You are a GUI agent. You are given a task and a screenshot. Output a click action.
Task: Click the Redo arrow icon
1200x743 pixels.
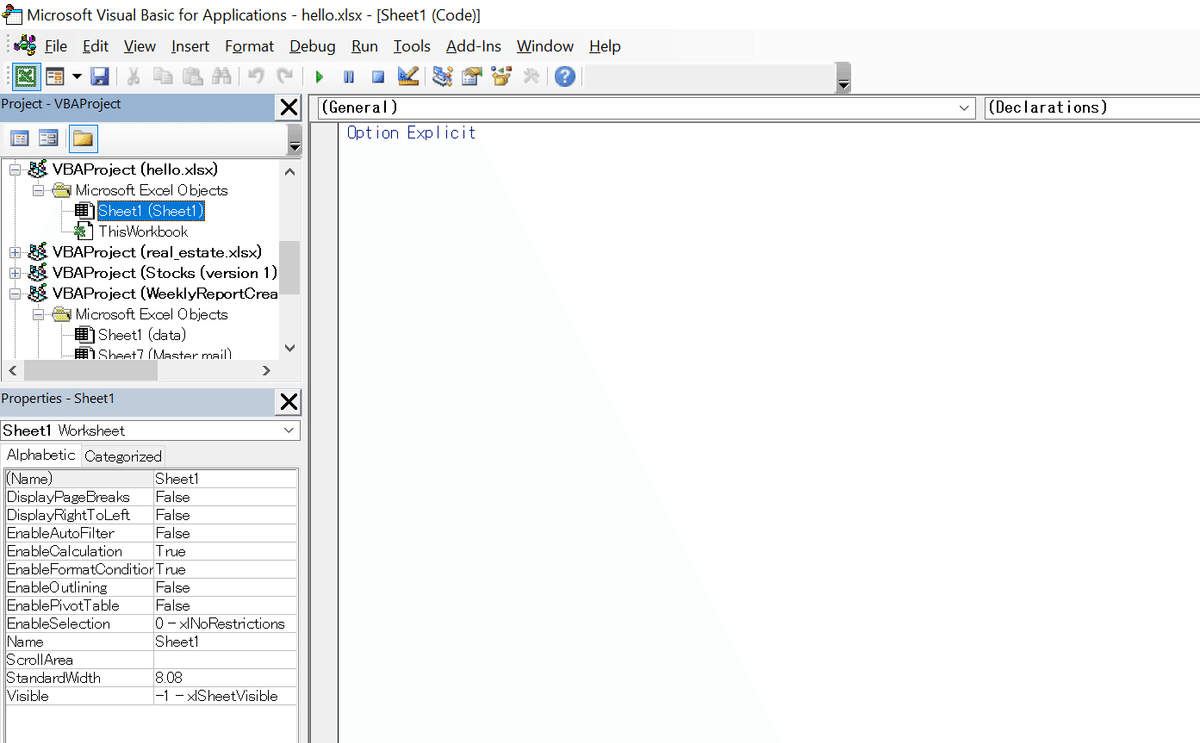point(286,76)
